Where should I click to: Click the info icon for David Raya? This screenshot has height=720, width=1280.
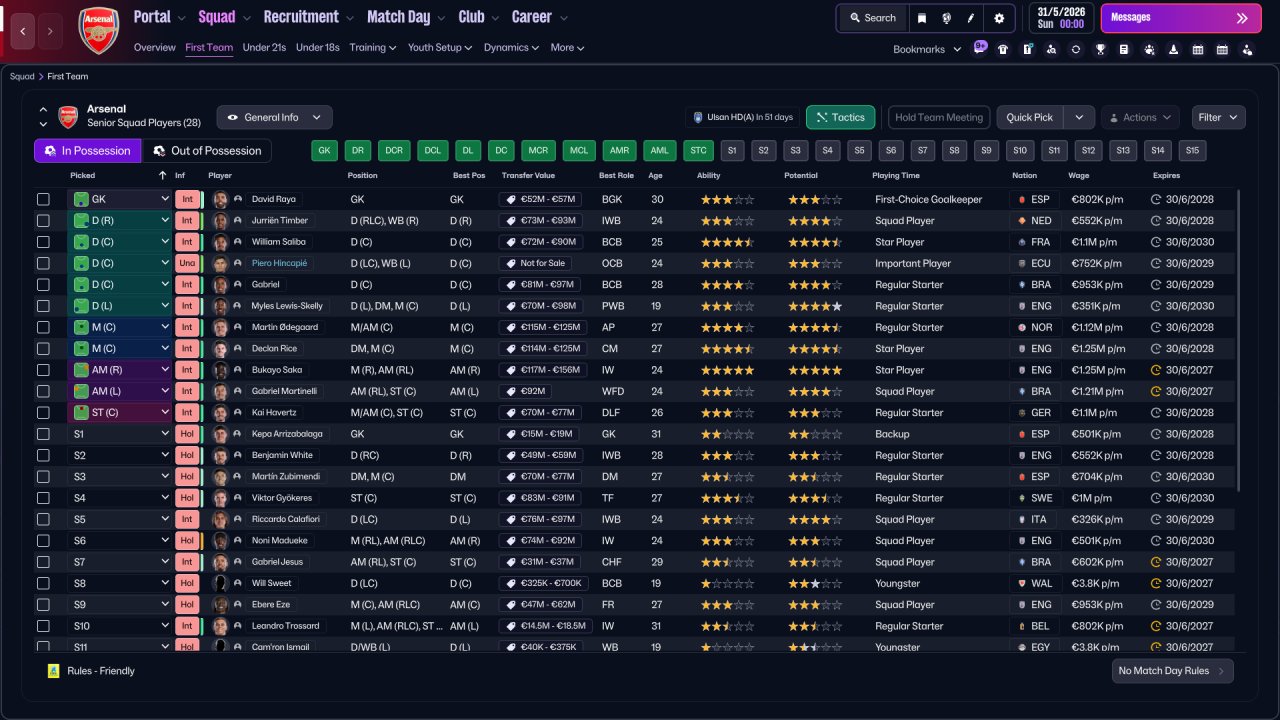(x=238, y=199)
